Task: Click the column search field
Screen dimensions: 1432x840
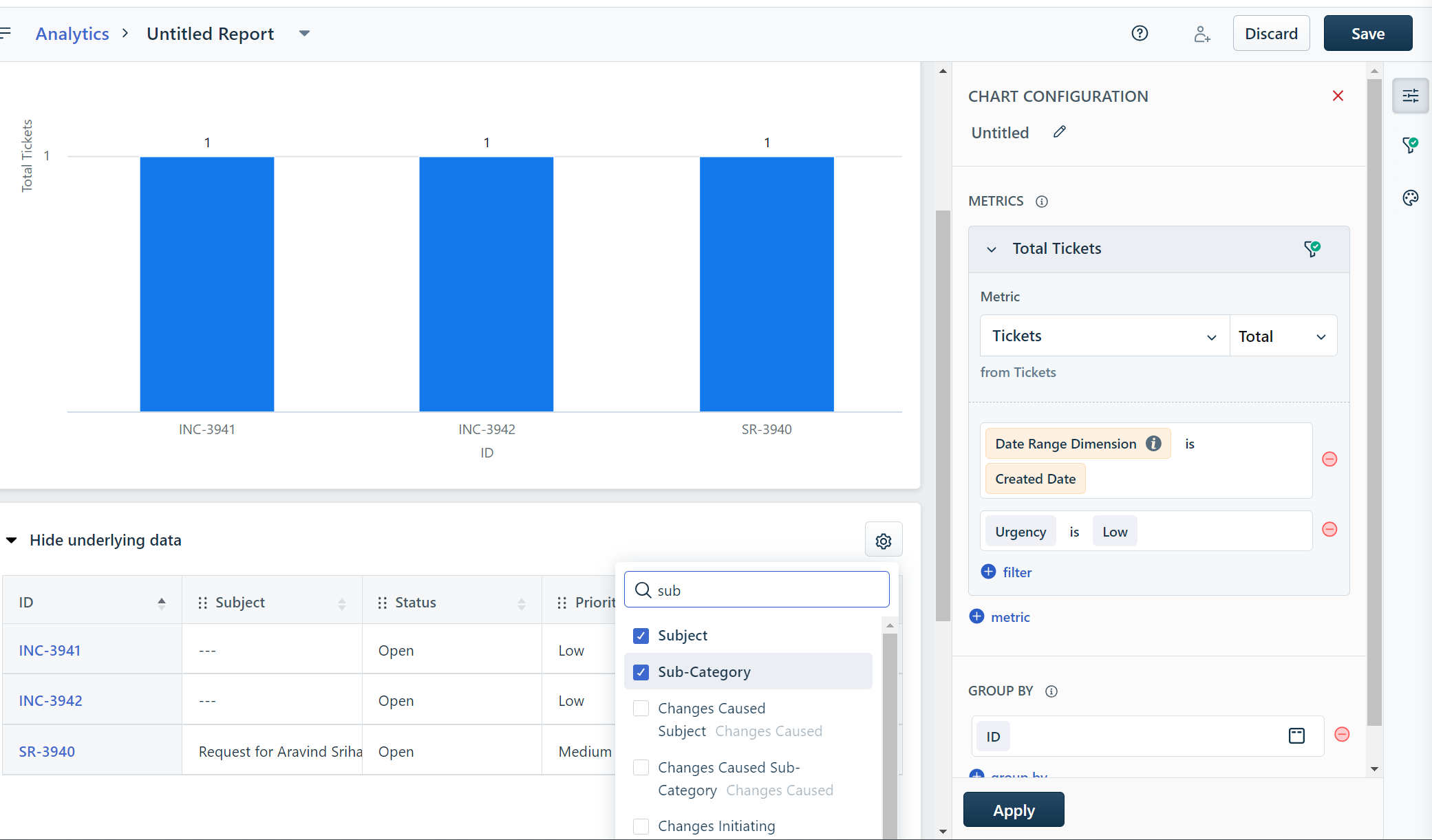Action: (764, 590)
